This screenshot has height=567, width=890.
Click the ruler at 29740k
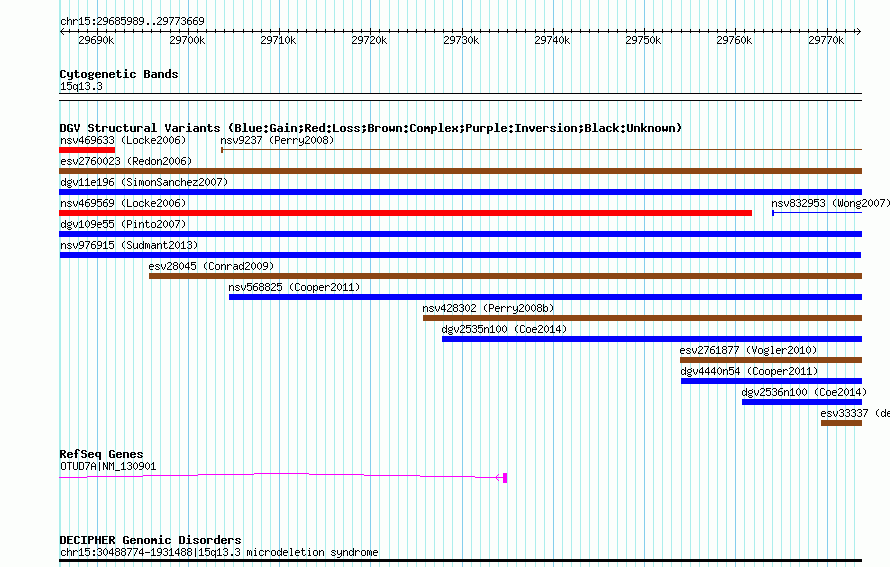pos(552,40)
